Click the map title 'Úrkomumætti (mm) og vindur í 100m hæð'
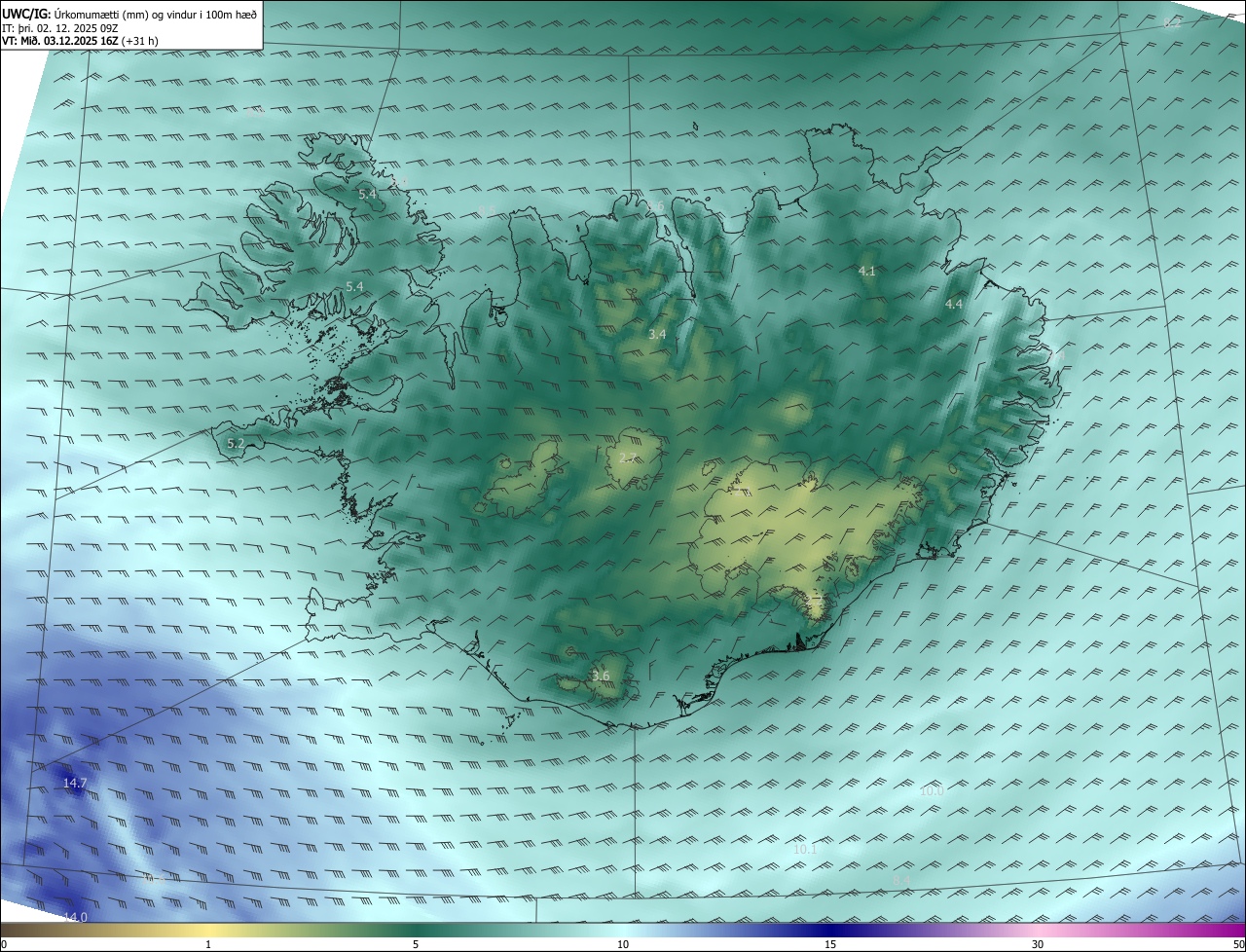Viewport: 1246px width, 952px height. click(x=156, y=14)
